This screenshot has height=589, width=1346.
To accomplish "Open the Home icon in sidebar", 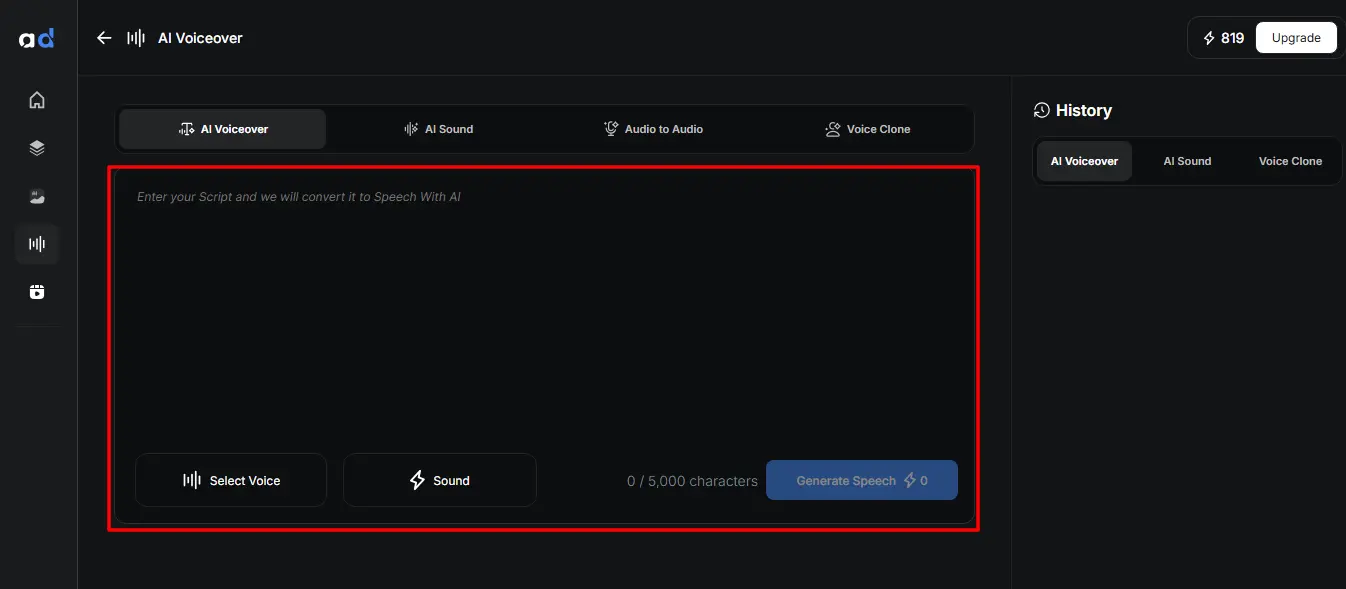I will [37, 100].
